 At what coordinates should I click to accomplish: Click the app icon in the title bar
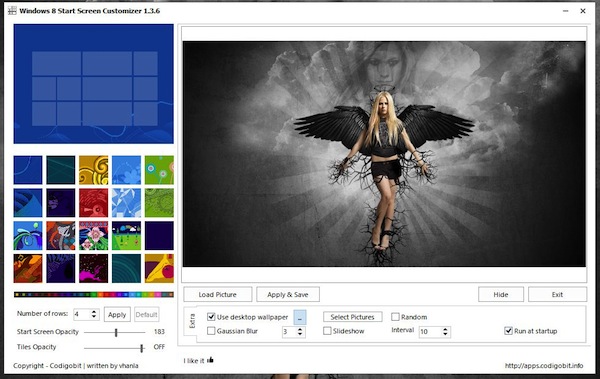click(x=12, y=11)
